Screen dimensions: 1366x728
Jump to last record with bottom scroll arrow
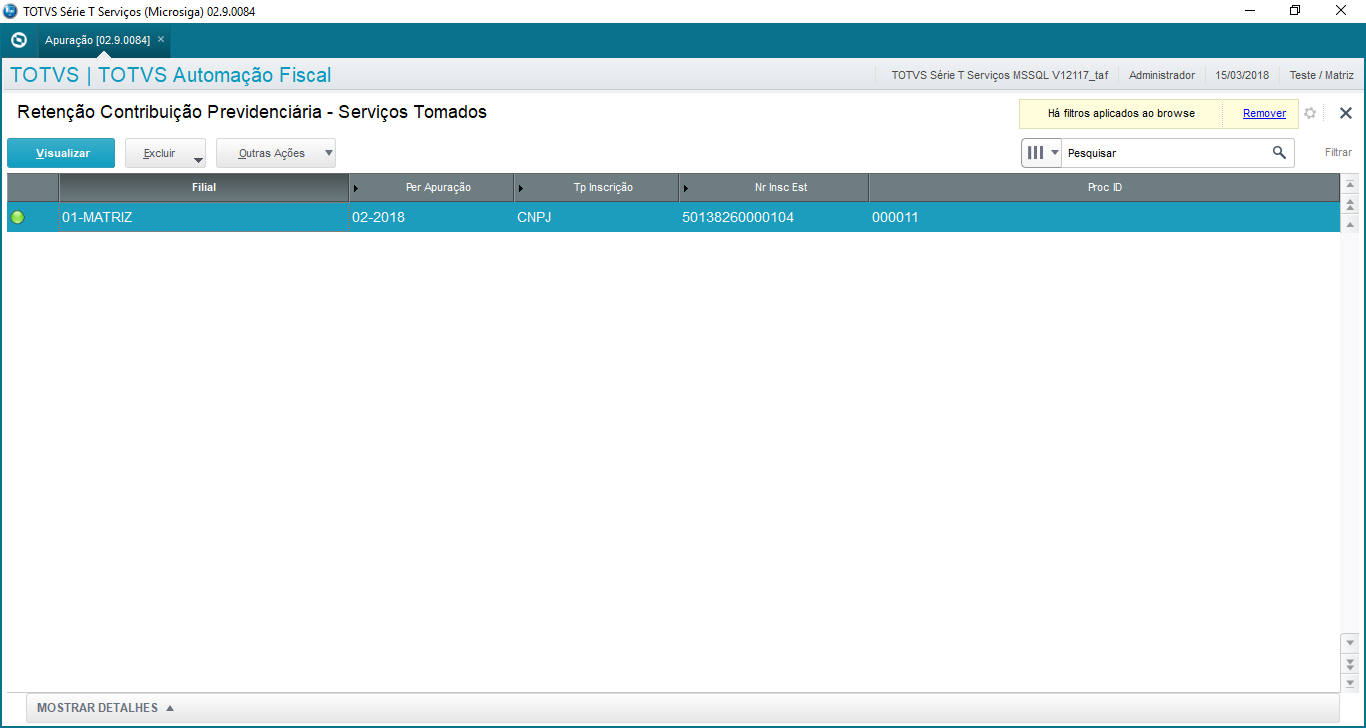click(x=1350, y=682)
